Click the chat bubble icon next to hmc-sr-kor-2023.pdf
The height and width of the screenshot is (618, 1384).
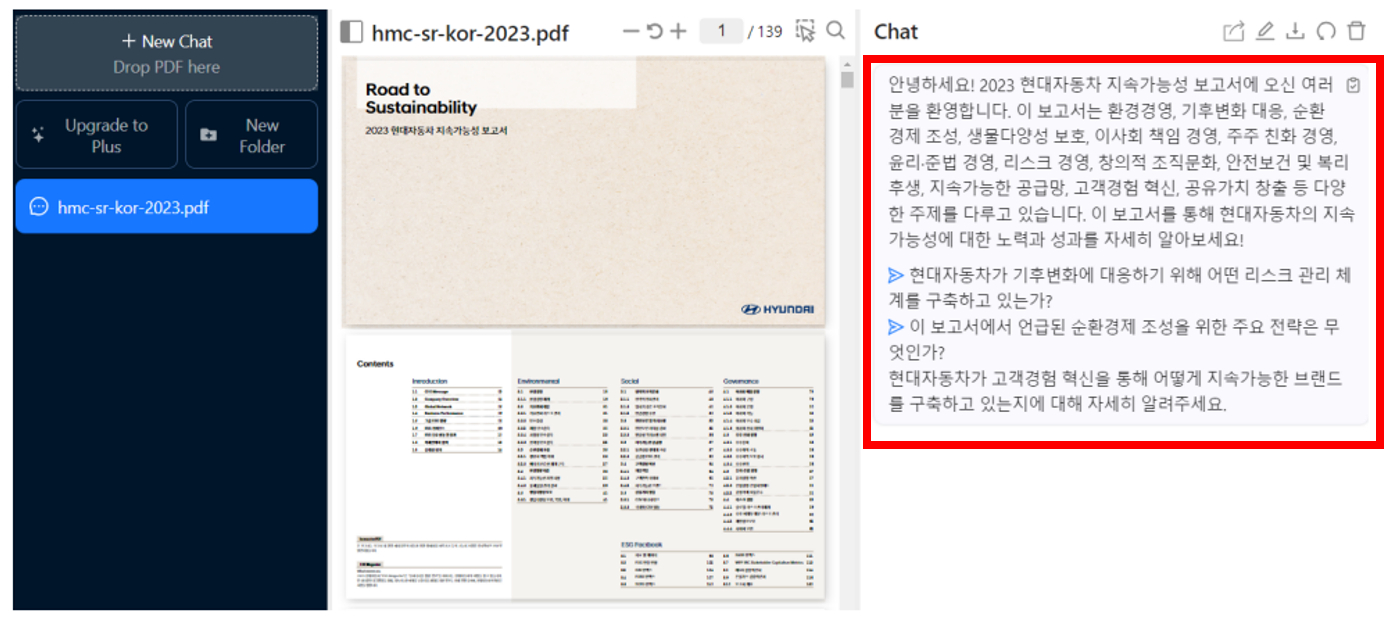tap(39, 207)
